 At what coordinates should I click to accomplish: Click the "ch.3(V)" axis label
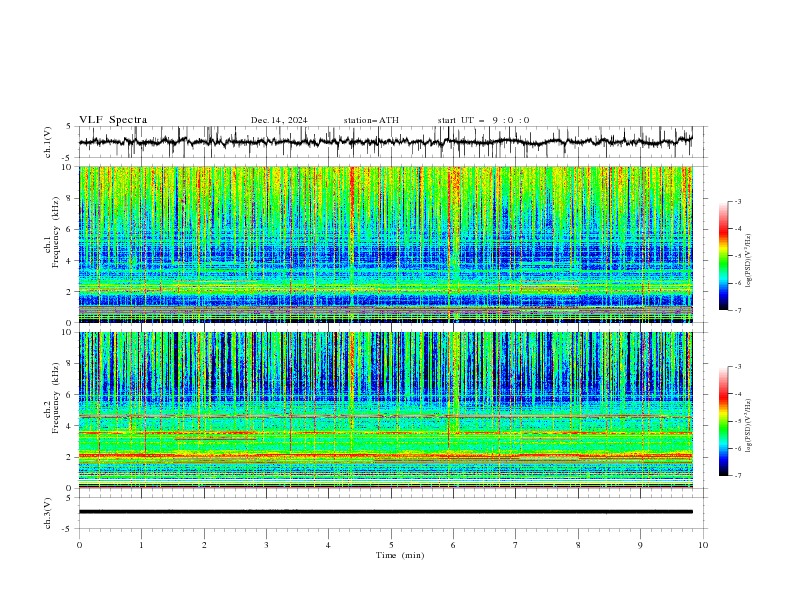pyautogui.click(x=48, y=513)
